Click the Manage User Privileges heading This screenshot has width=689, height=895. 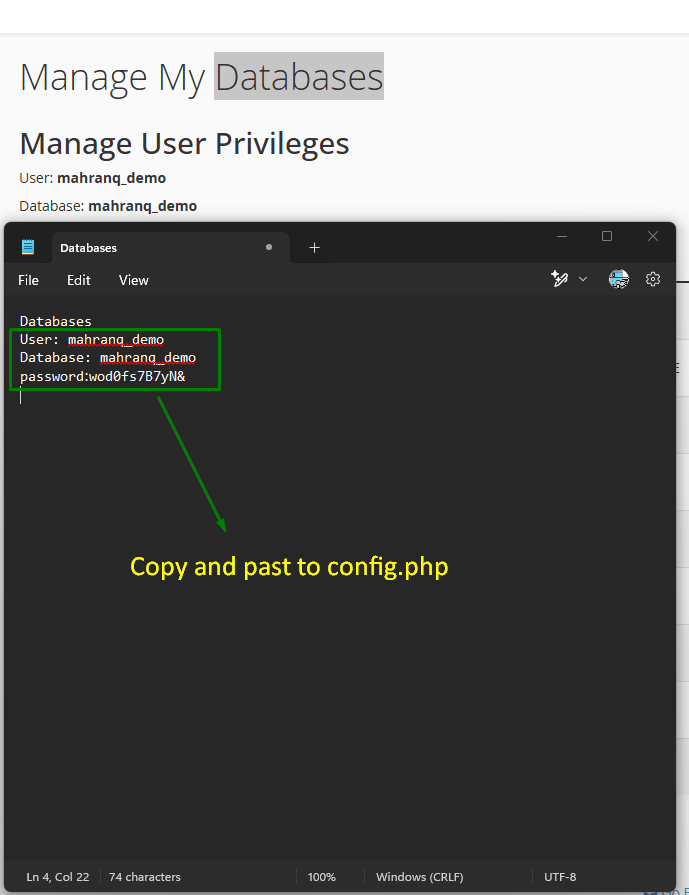(184, 143)
